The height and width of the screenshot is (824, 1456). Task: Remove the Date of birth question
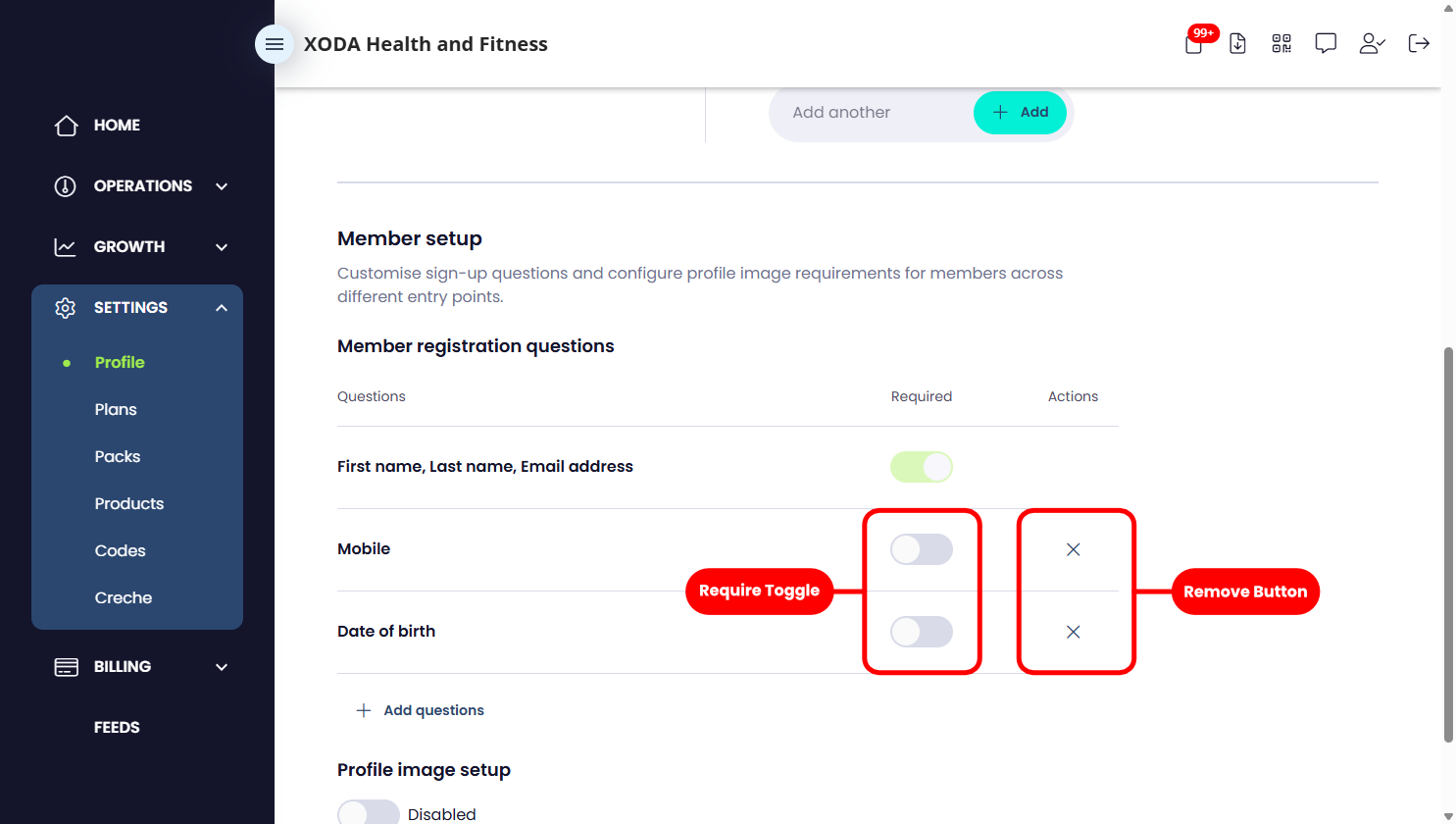point(1074,632)
